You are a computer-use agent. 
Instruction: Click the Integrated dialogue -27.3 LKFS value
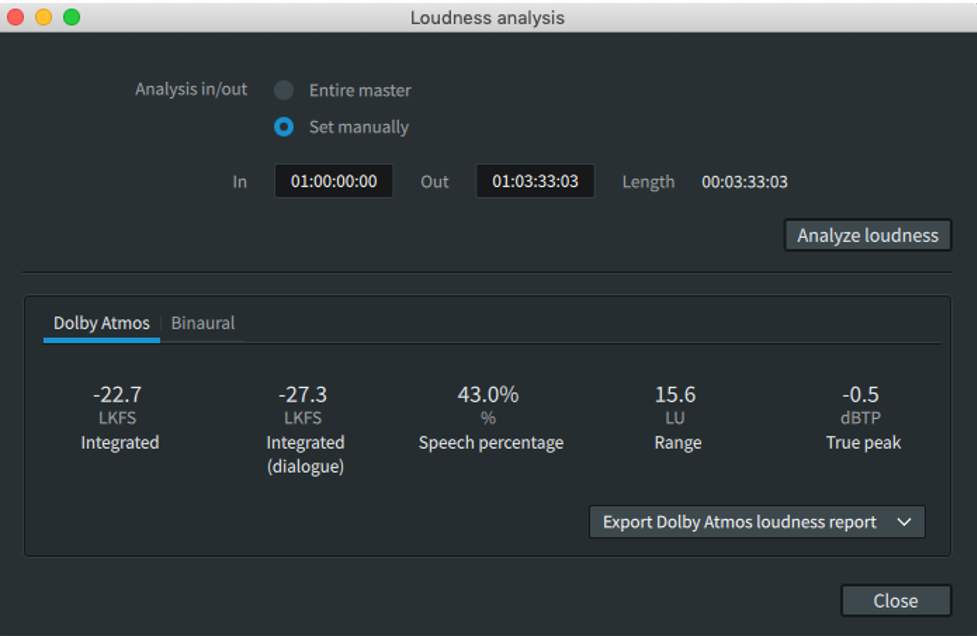coord(304,395)
